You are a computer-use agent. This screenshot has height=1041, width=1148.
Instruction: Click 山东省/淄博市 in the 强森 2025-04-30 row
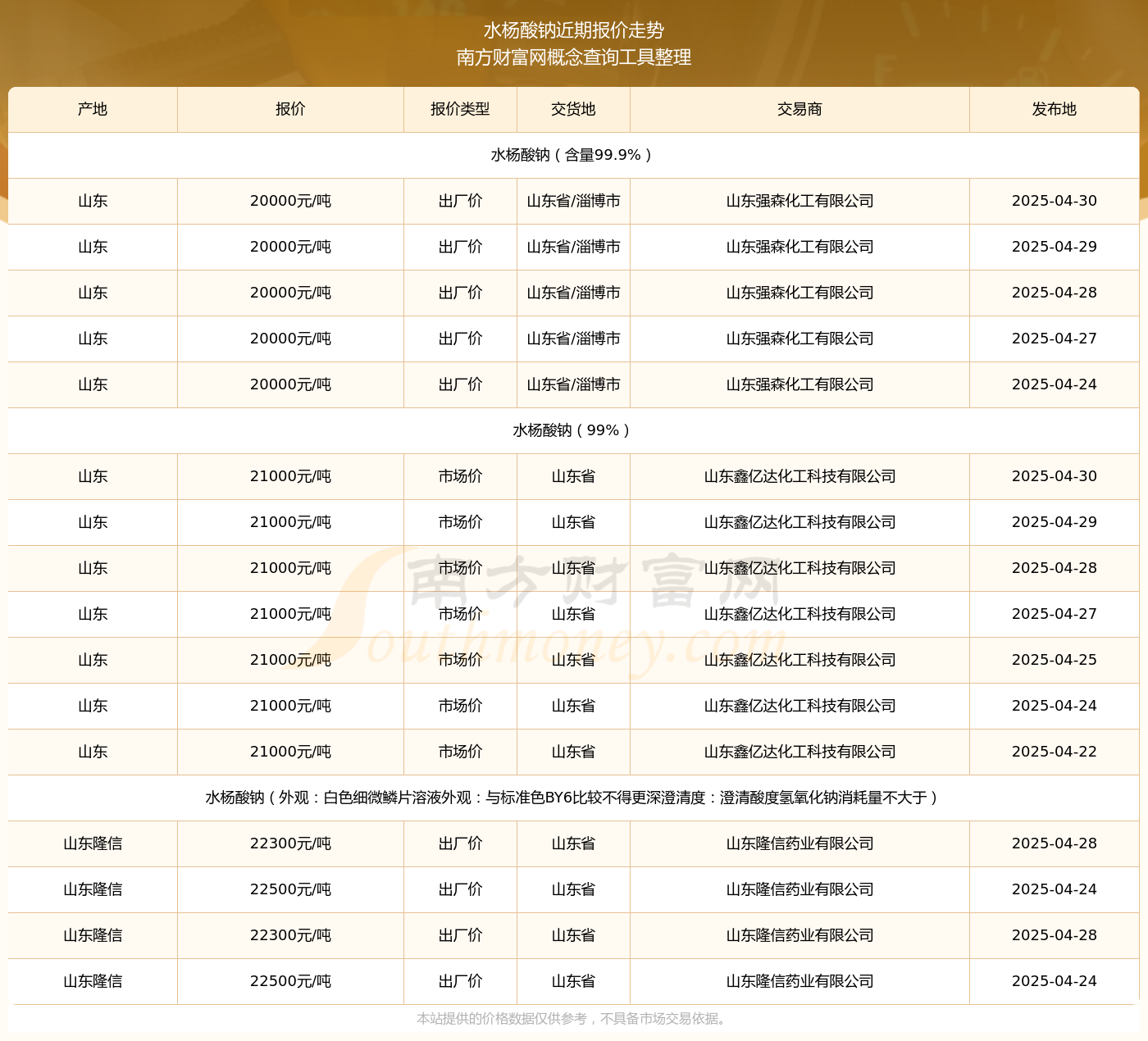(573, 201)
